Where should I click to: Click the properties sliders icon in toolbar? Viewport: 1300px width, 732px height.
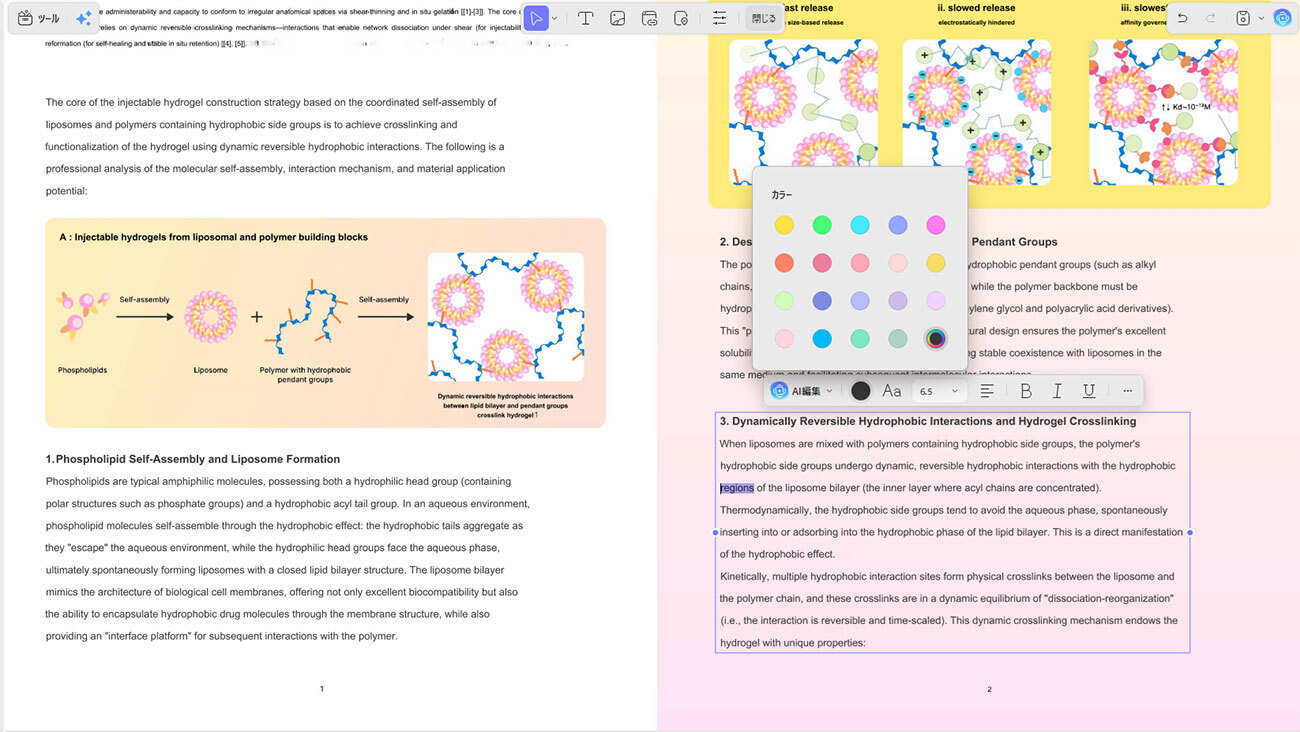[719, 18]
